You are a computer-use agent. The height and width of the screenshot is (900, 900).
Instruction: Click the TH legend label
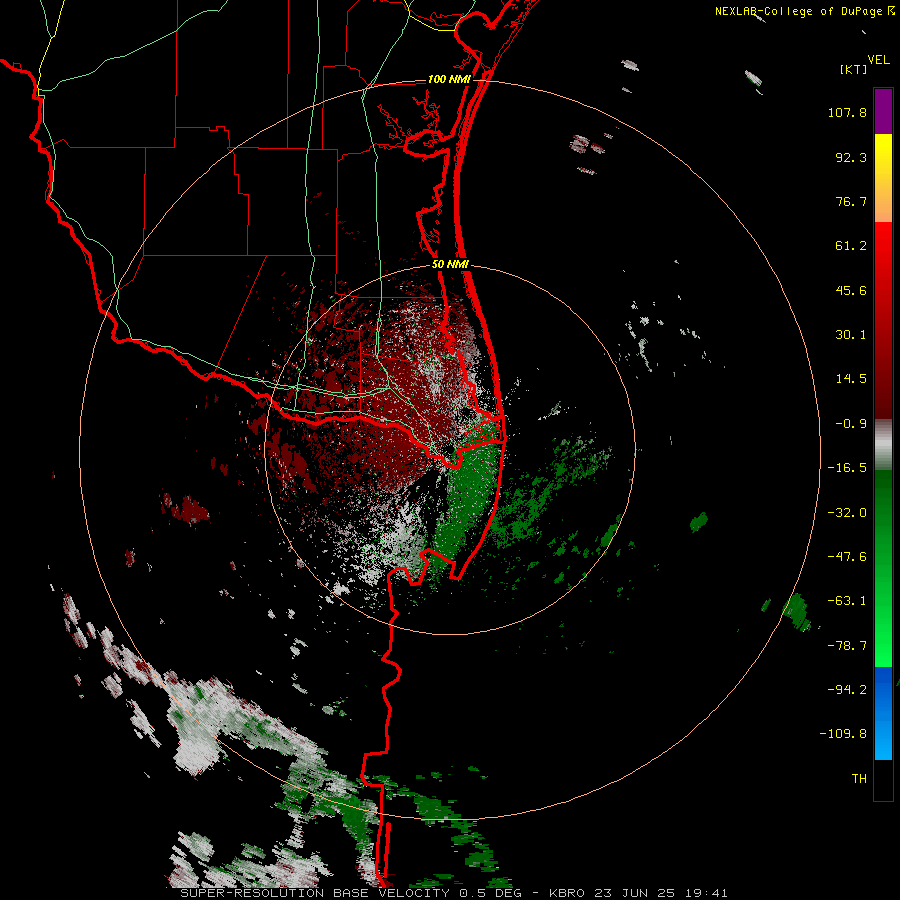pyautogui.click(x=859, y=778)
